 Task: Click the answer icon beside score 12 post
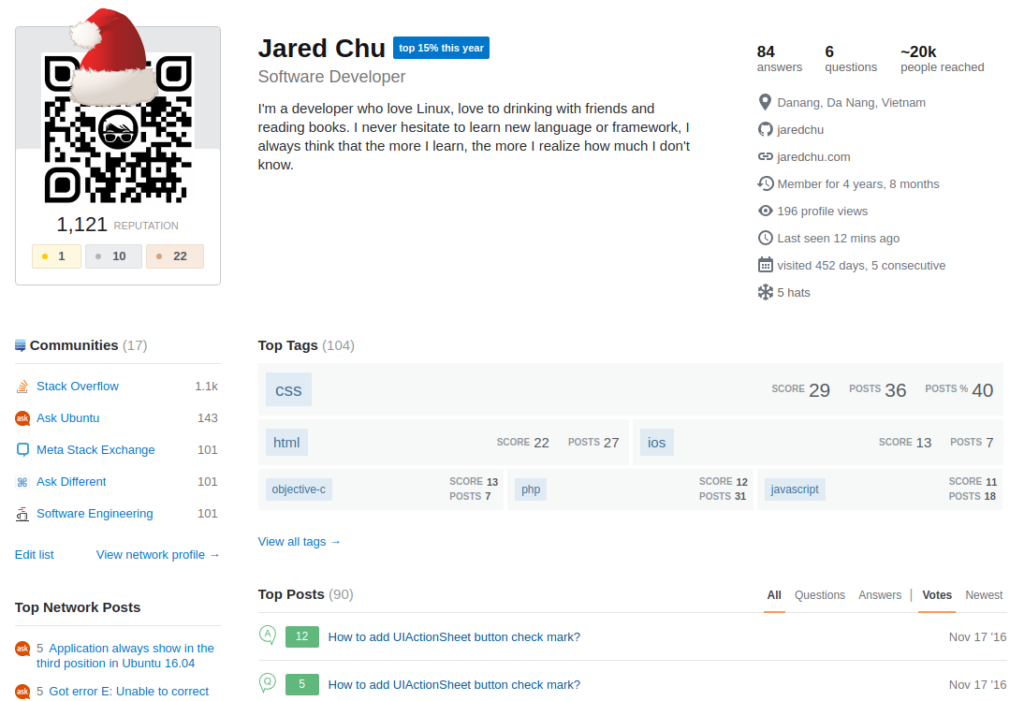coord(268,635)
